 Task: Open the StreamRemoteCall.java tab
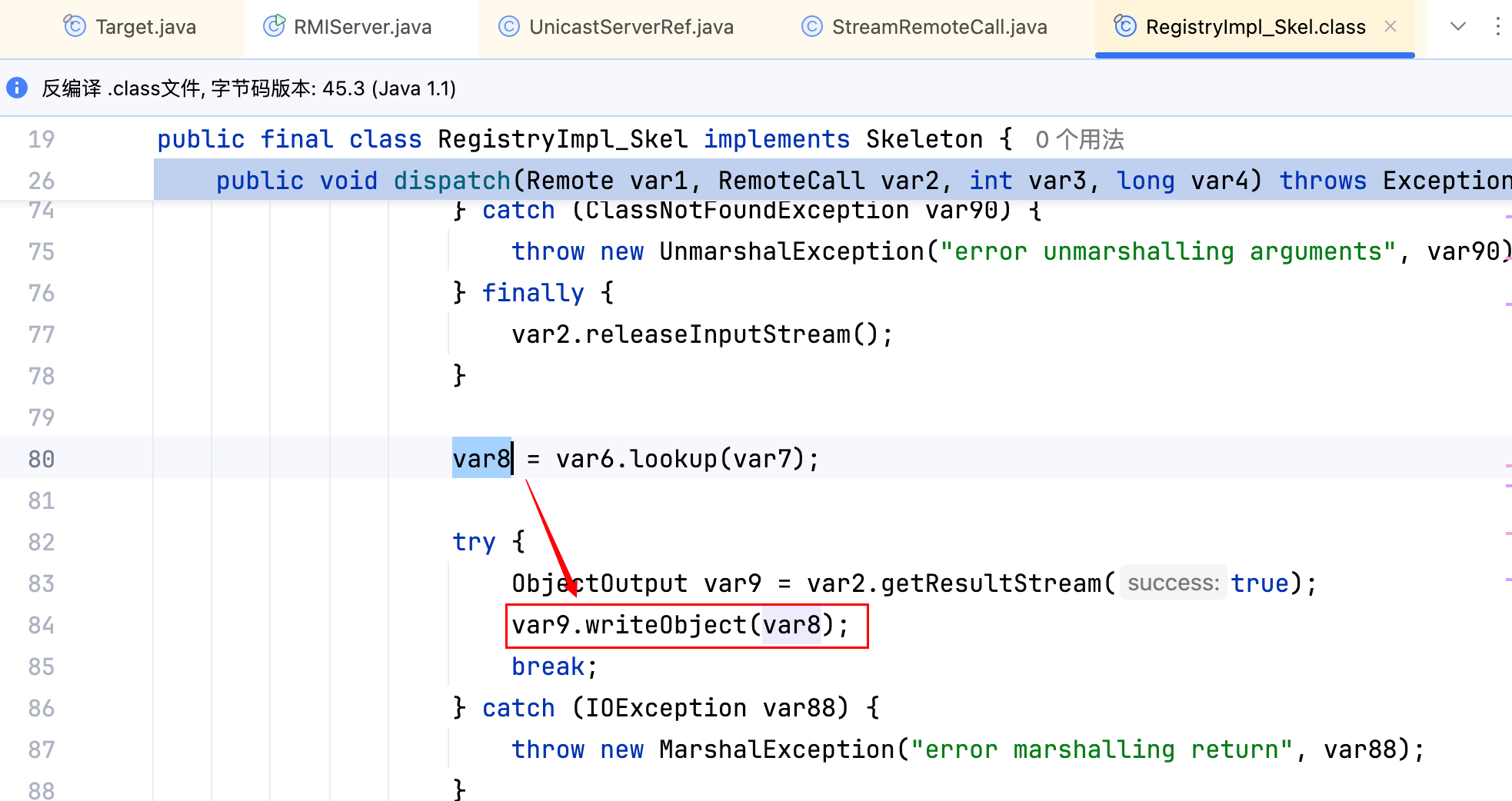[x=939, y=27]
